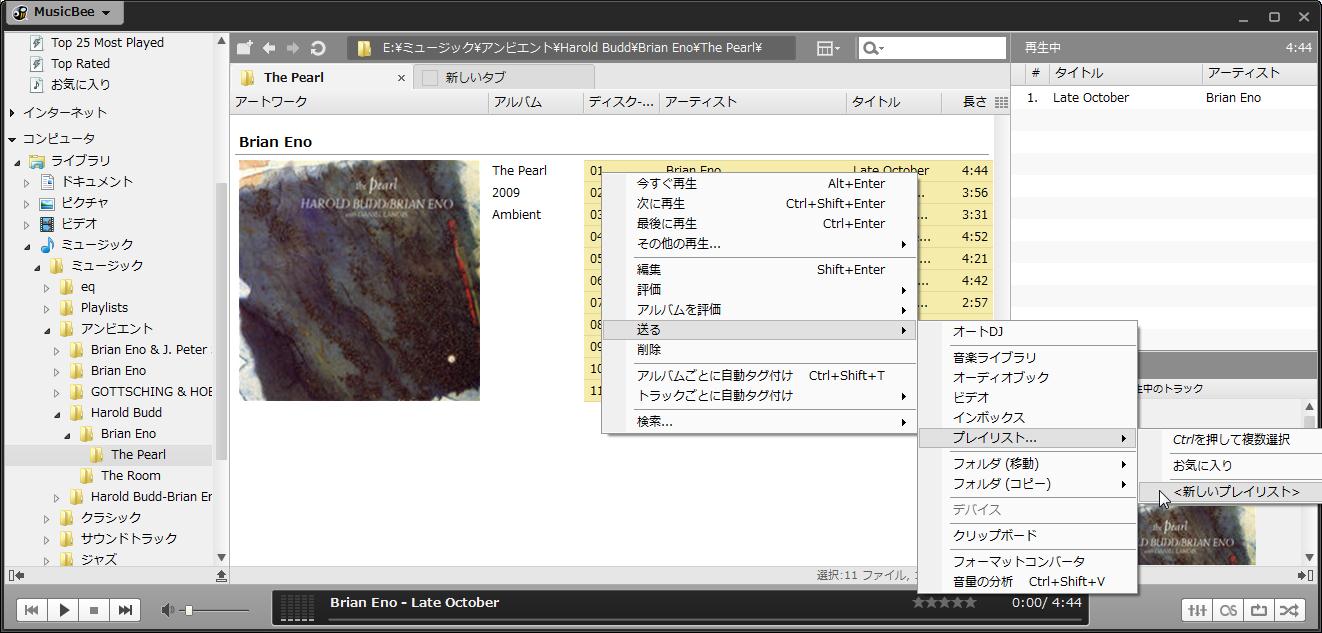The height and width of the screenshot is (633, 1322).
Task: Start playback with the play button
Action: coord(63,610)
